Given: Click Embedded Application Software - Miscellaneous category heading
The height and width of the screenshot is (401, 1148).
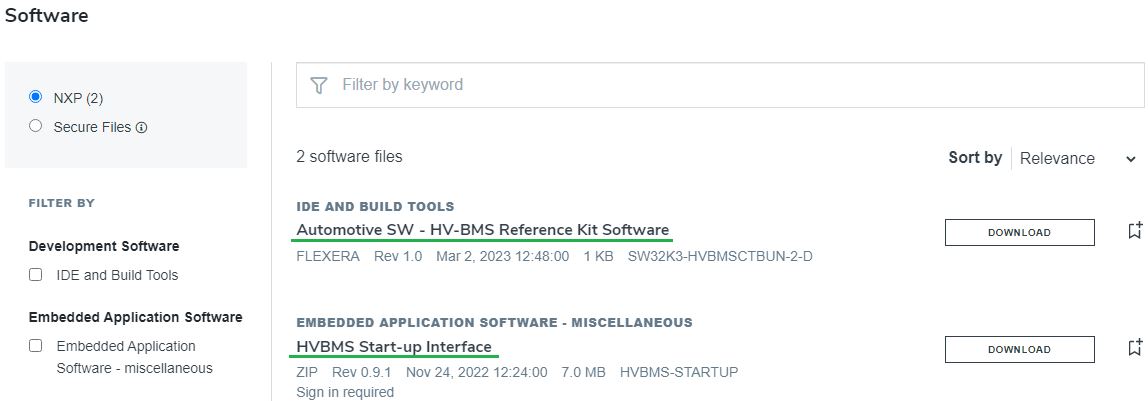Looking at the screenshot, I should point(494,323).
